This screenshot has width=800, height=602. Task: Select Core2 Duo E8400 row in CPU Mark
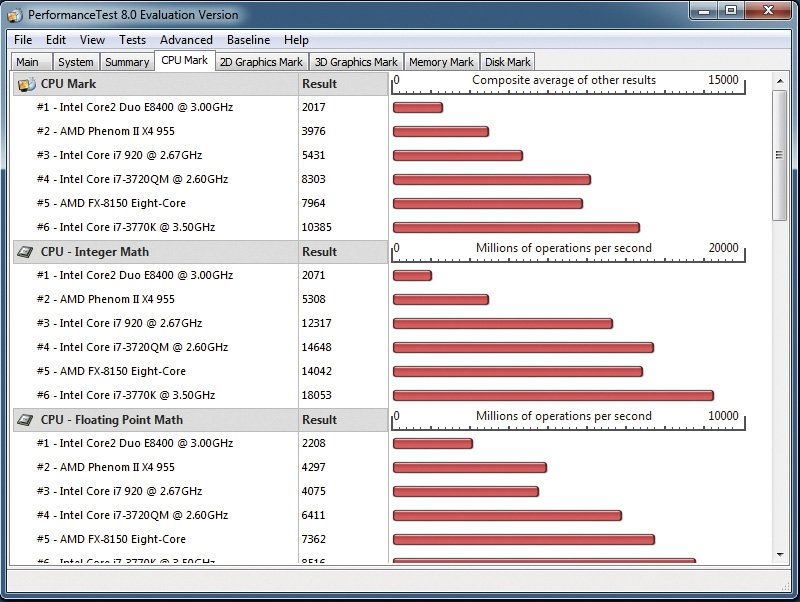click(135, 107)
